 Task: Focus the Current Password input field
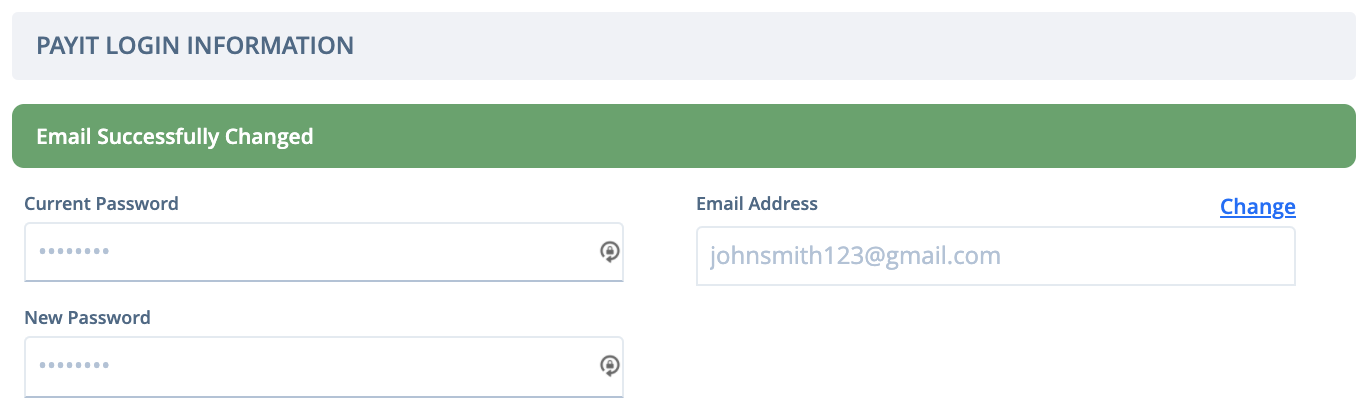point(324,252)
